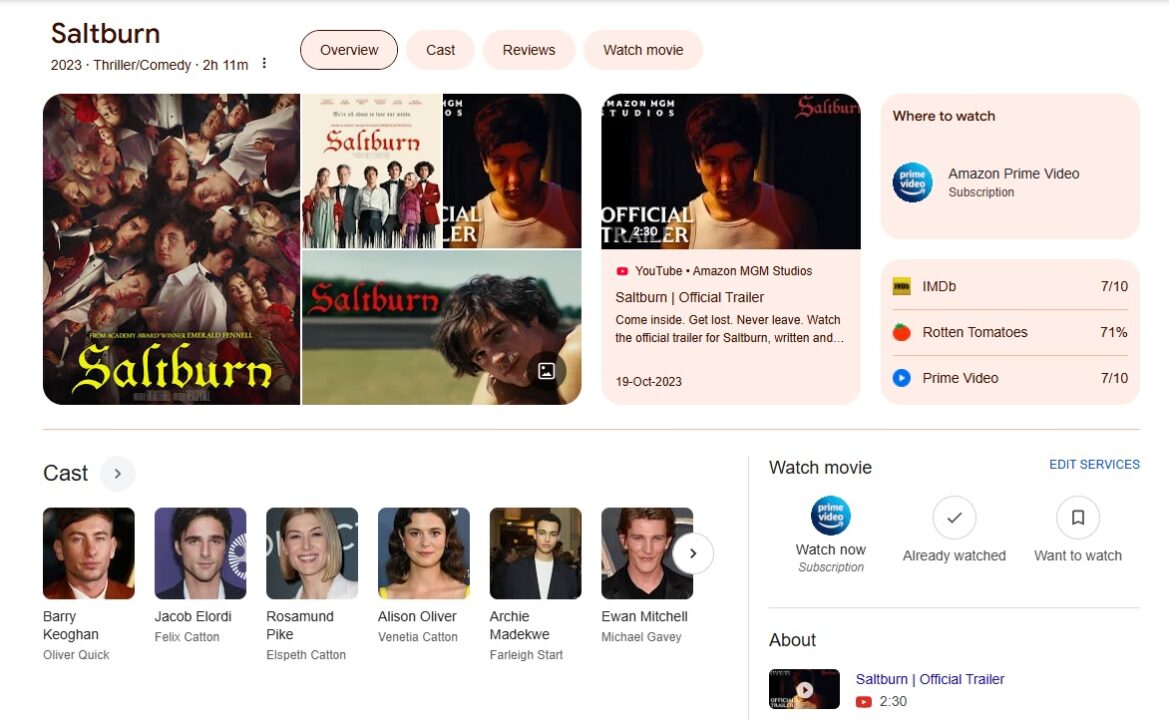Image resolution: width=1169 pixels, height=720 pixels.
Task: Click the name Alison Oliver
Action: click(418, 616)
